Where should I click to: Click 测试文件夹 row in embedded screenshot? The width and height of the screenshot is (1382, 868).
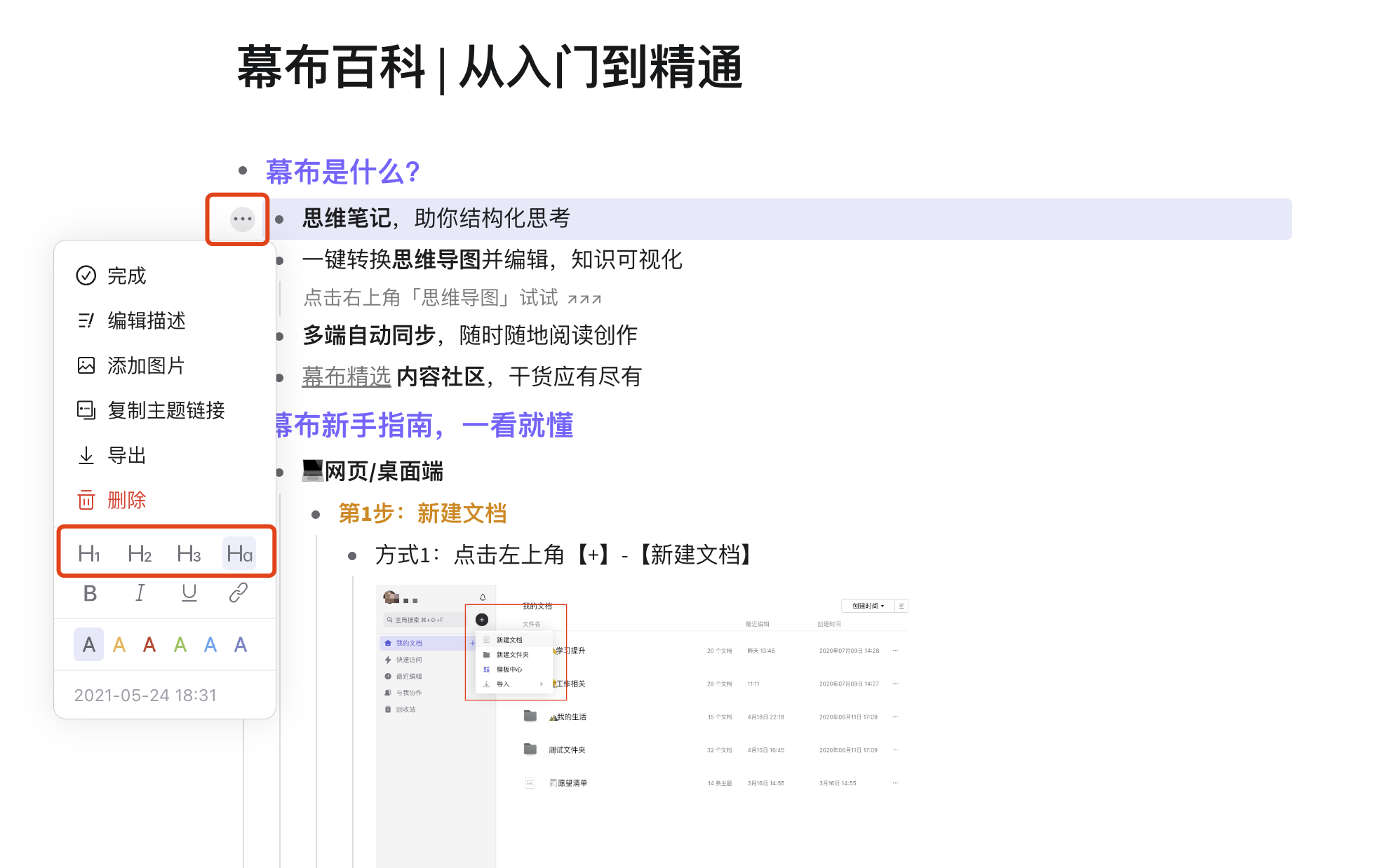712,750
